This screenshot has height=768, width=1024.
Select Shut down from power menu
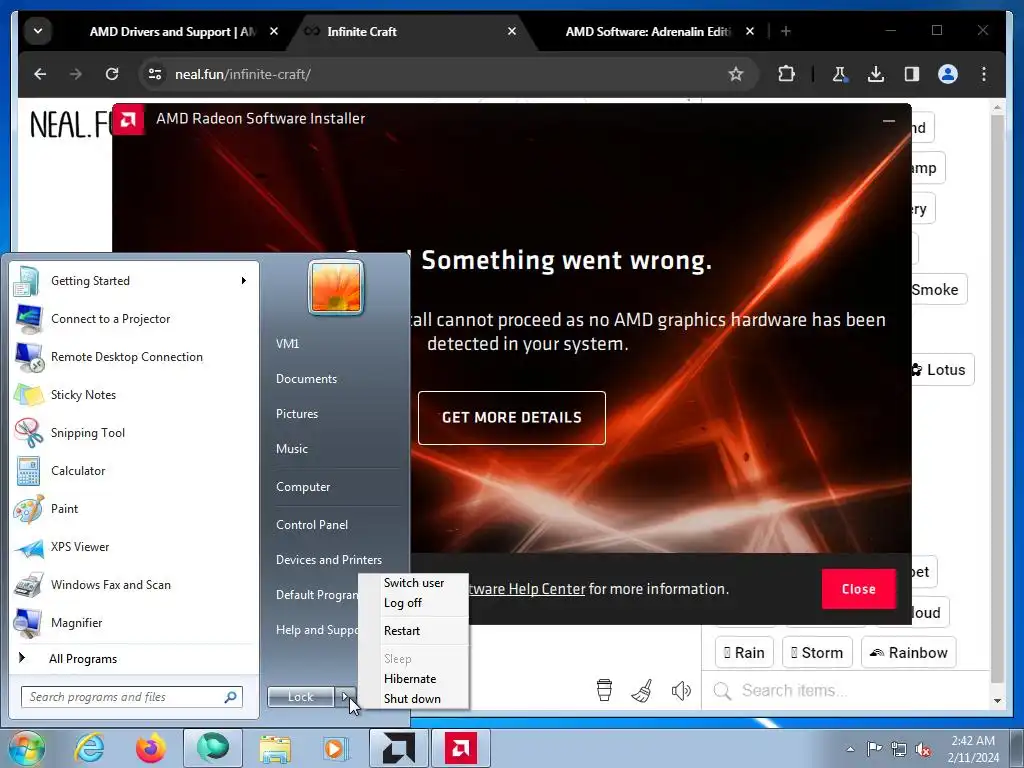coord(412,699)
